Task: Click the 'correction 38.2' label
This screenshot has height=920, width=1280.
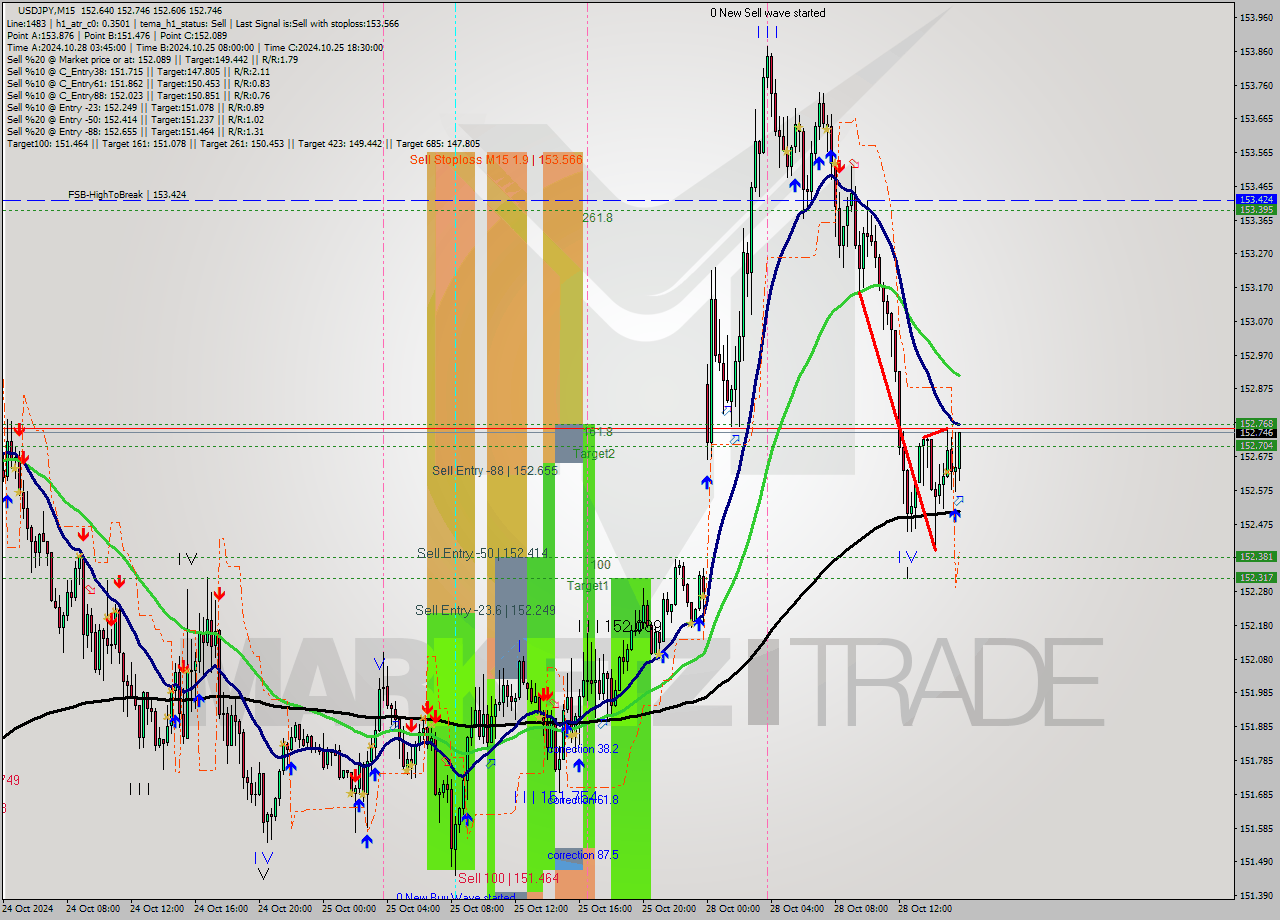Action: tap(583, 749)
